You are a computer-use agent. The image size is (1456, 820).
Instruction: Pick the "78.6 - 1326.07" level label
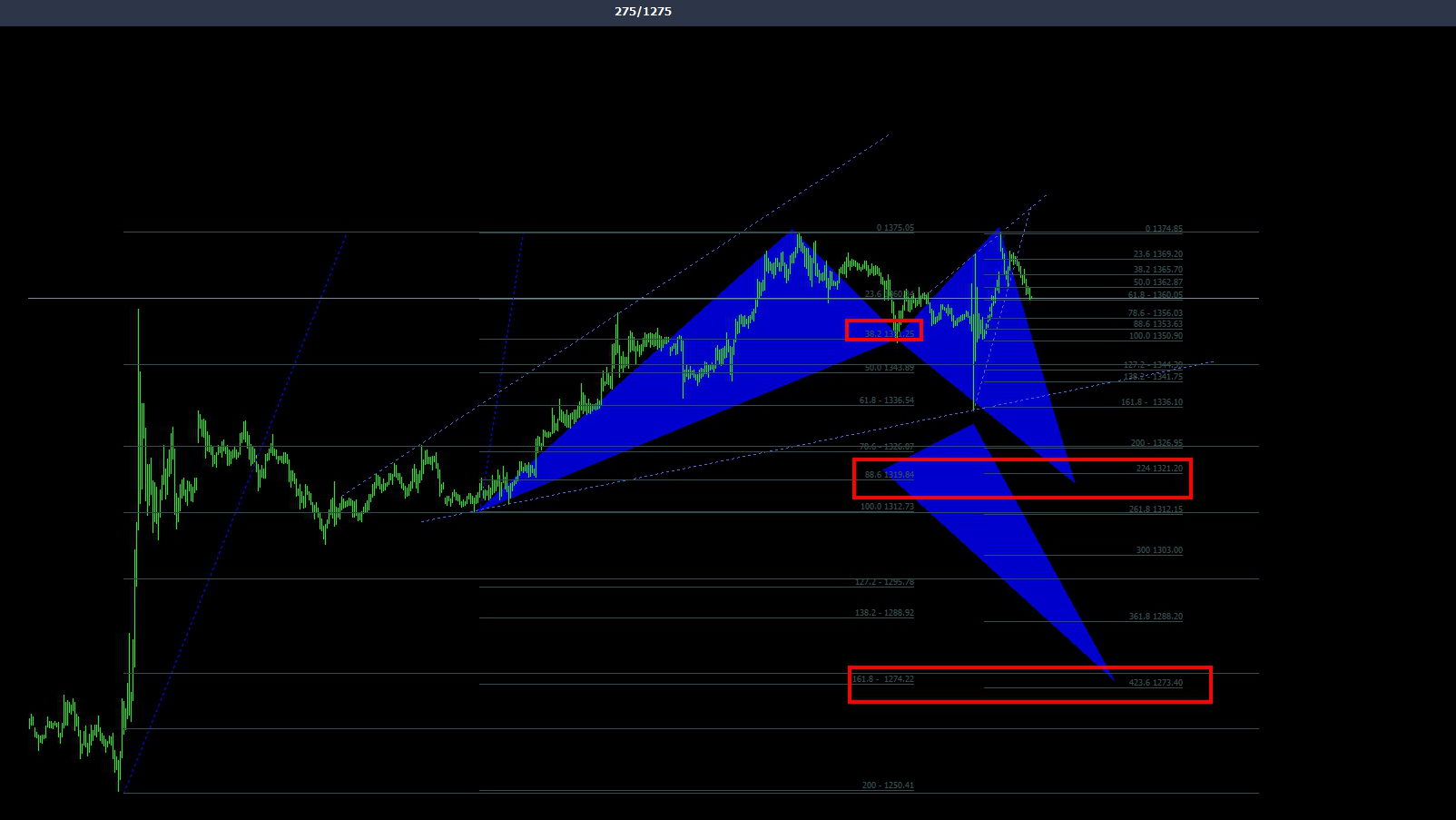pyautogui.click(x=887, y=447)
